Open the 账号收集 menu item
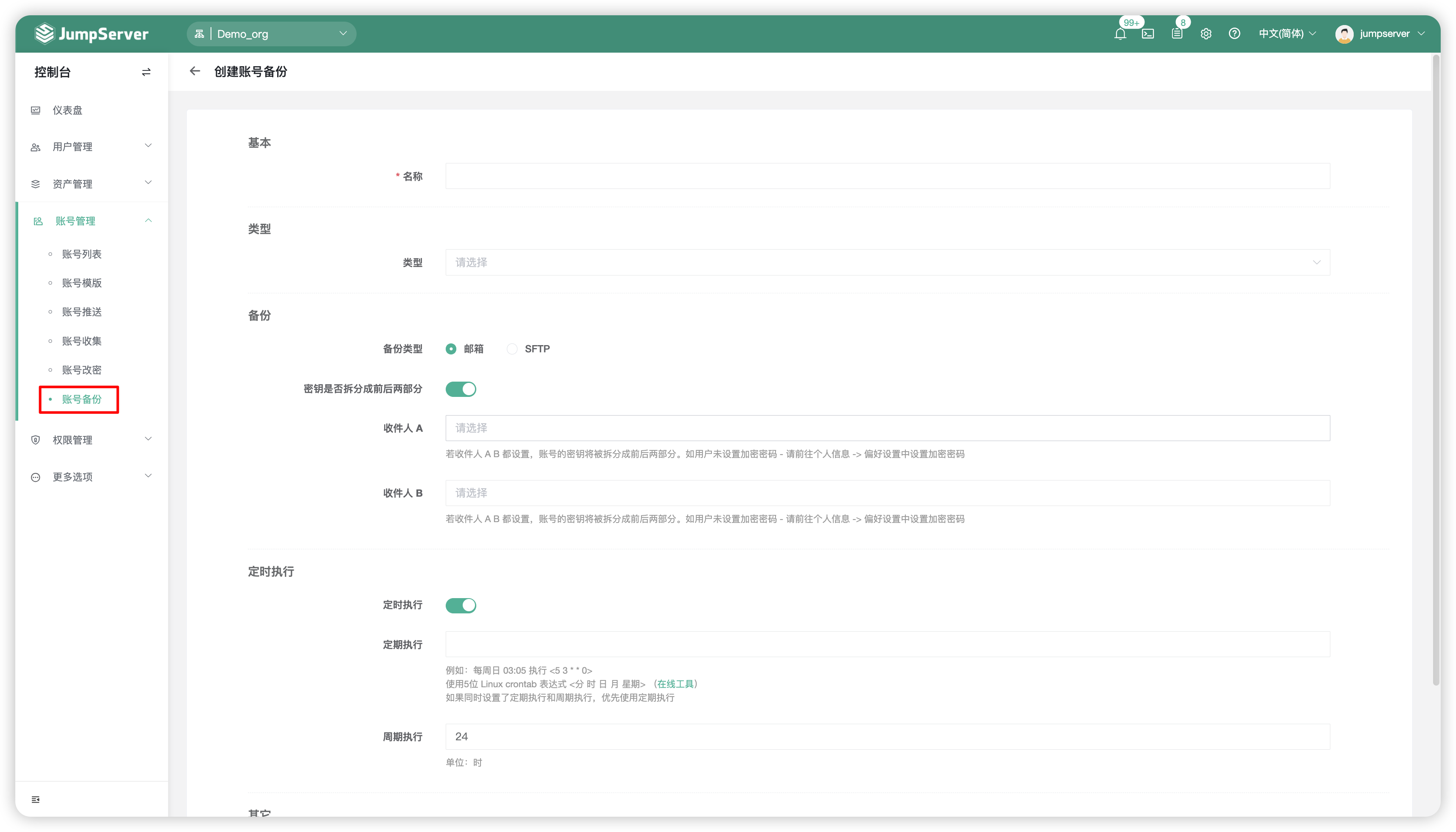 (82, 341)
